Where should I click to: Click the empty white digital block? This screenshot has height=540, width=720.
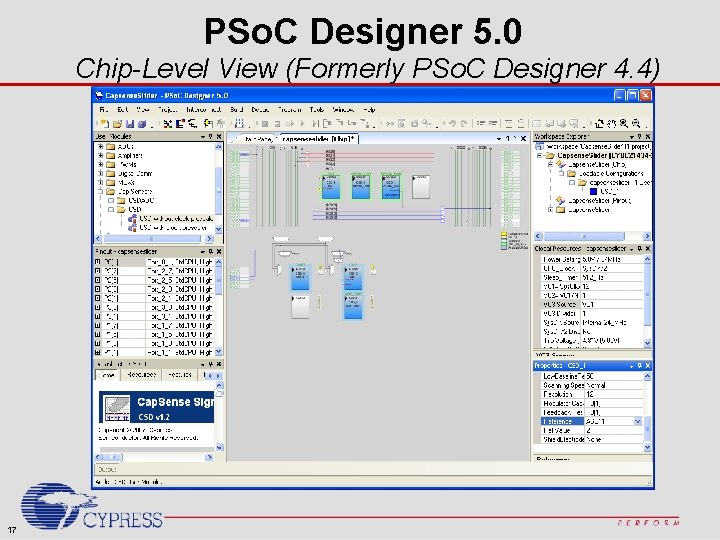click(x=421, y=186)
